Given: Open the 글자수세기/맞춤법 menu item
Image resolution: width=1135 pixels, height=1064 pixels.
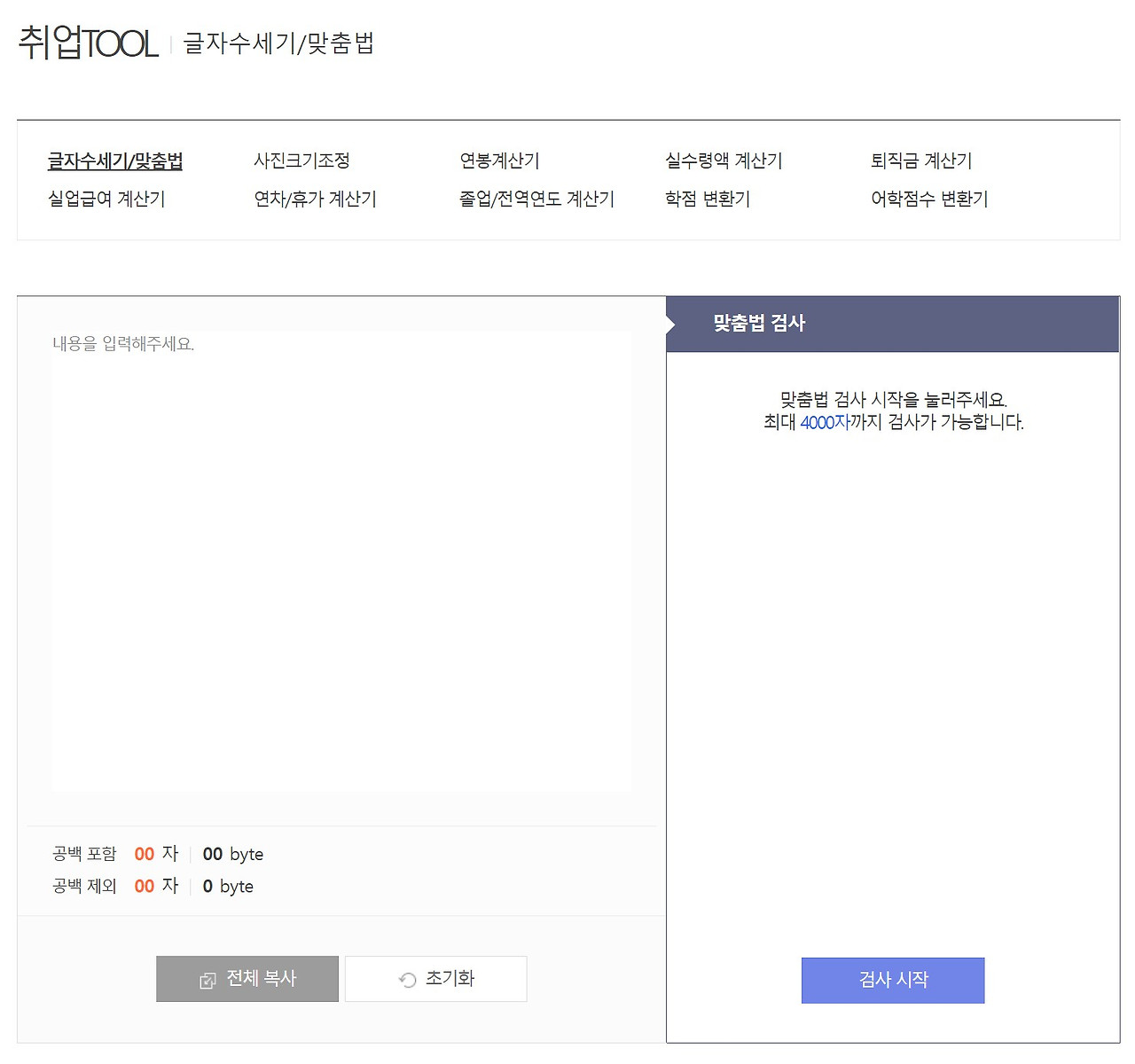Looking at the screenshot, I should coord(115,160).
